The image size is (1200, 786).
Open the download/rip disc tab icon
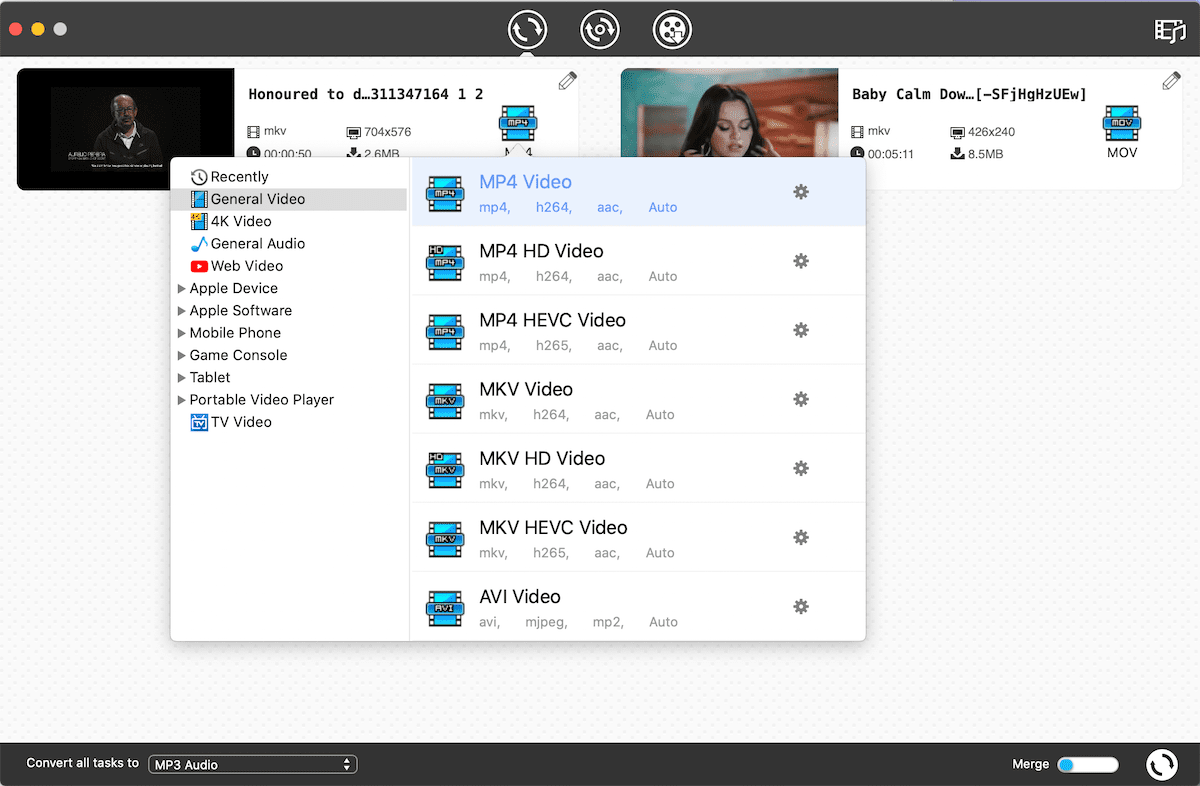coord(600,29)
